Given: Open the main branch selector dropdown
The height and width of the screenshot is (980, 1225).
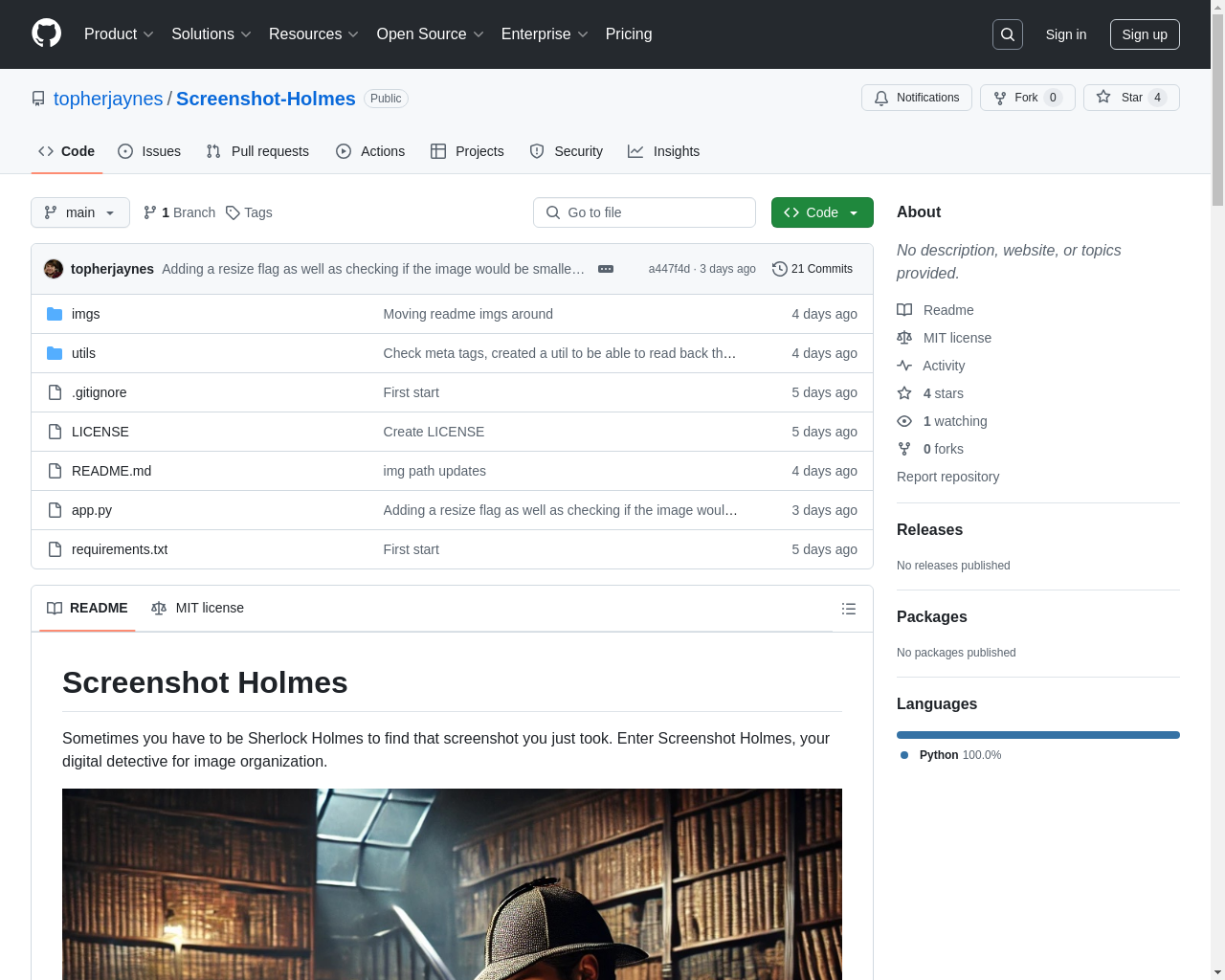Looking at the screenshot, I should point(80,212).
